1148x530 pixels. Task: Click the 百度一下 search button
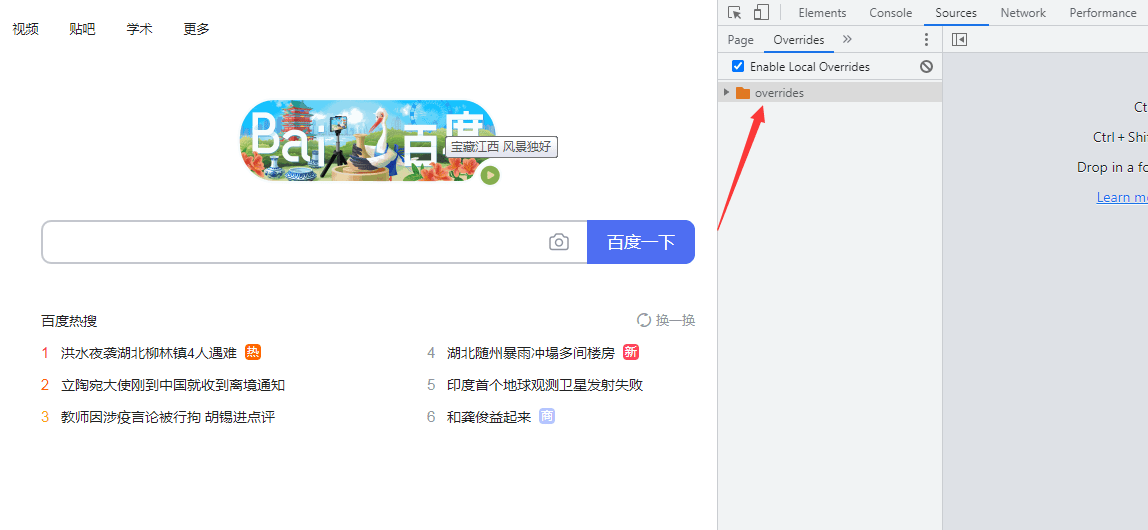641,242
